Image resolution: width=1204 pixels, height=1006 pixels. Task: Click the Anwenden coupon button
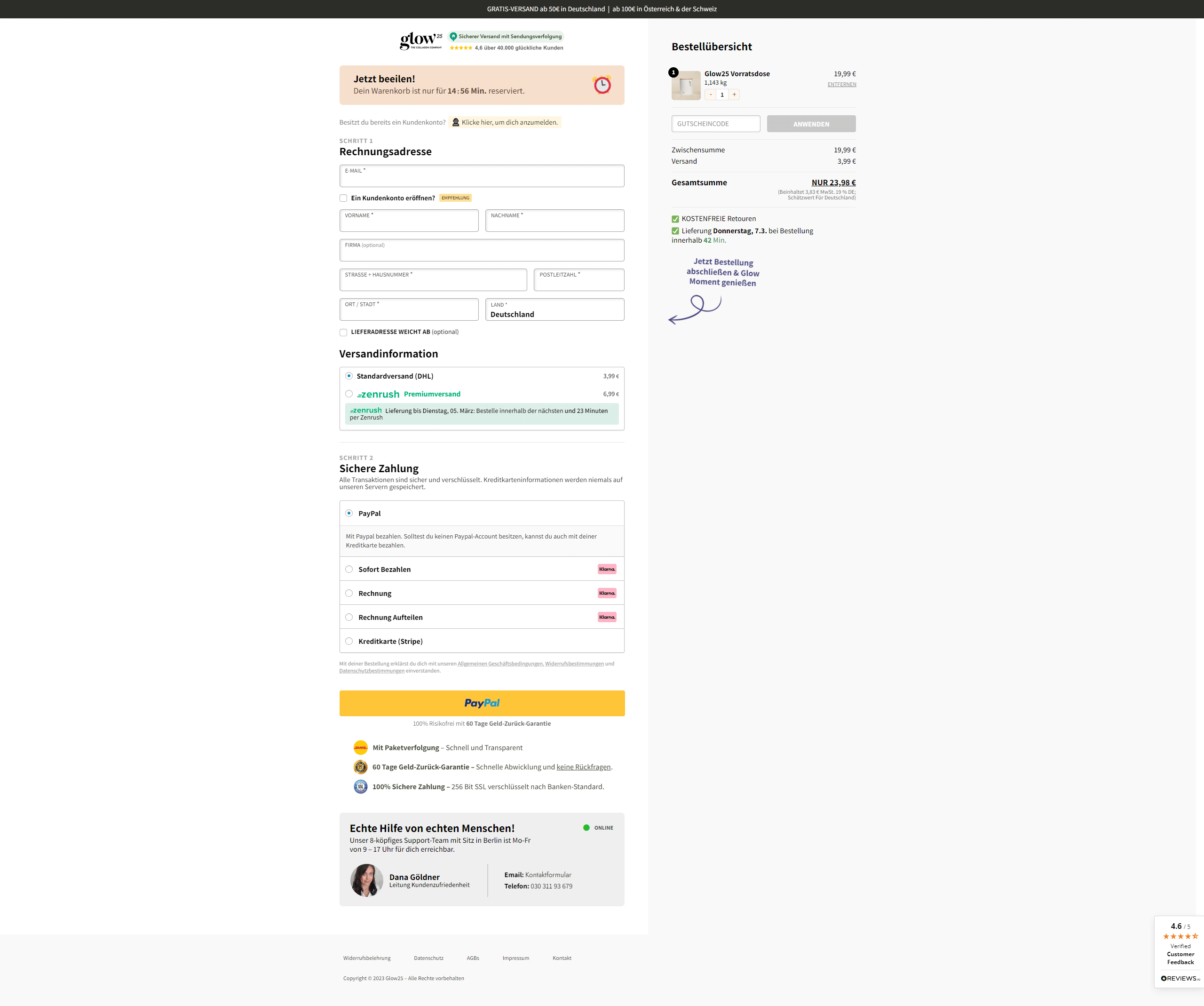pyautogui.click(x=811, y=124)
